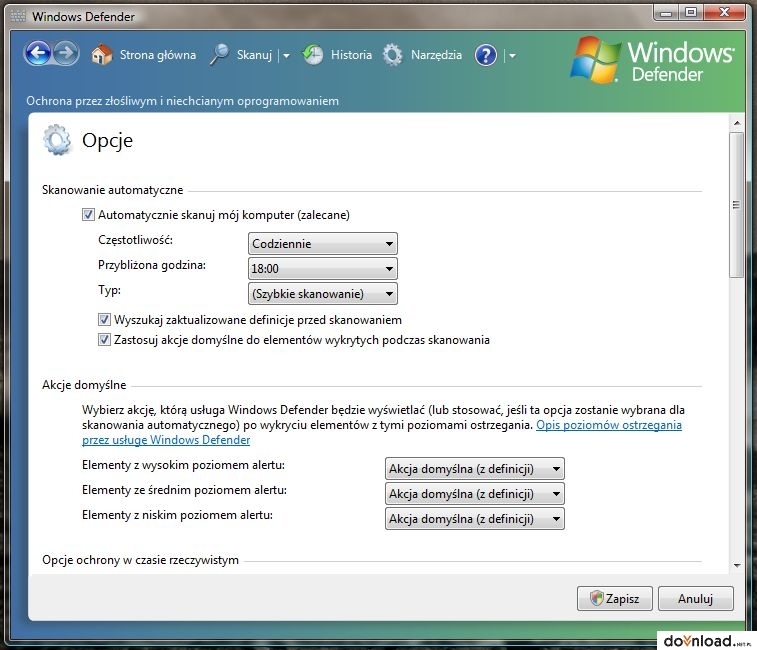Uncheck Automatycznie skanuj mój komputer

click(x=88, y=214)
